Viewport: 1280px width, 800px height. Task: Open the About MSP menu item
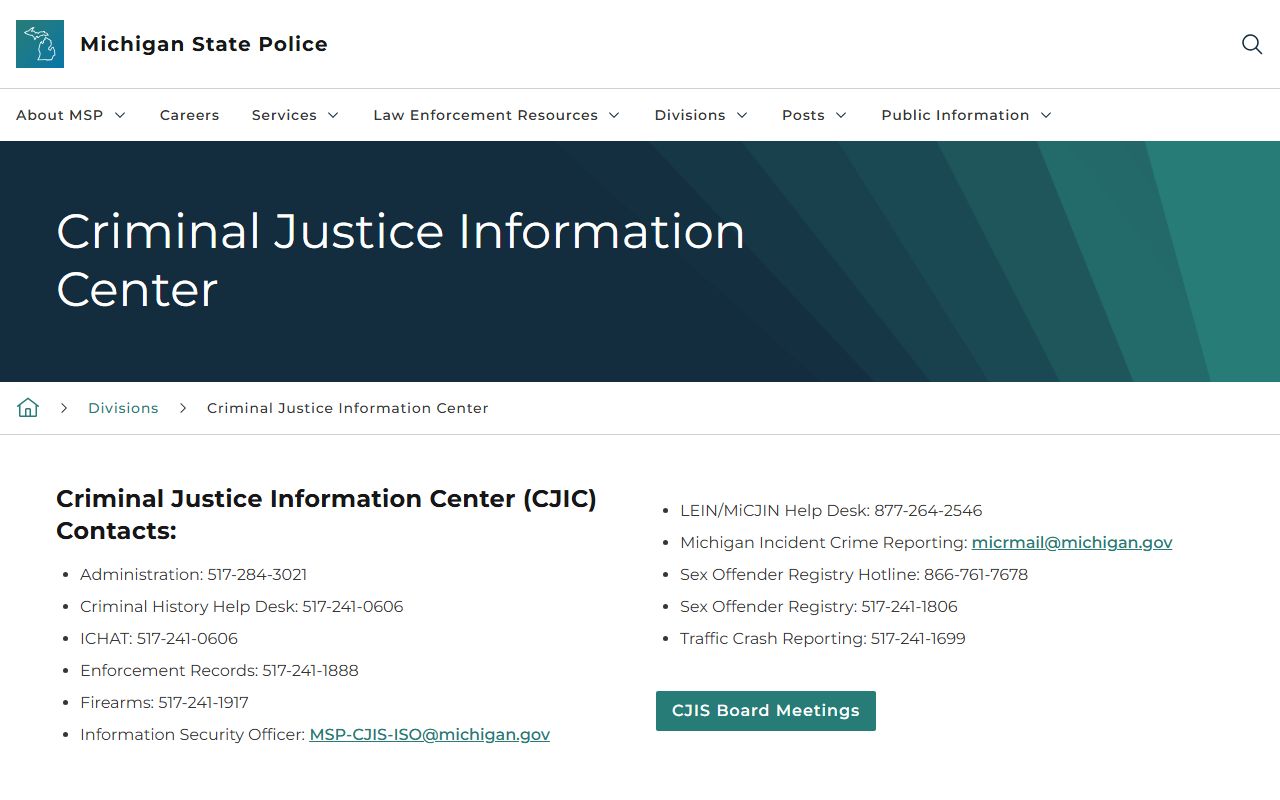pyautogui.click(x=60, y=115)
